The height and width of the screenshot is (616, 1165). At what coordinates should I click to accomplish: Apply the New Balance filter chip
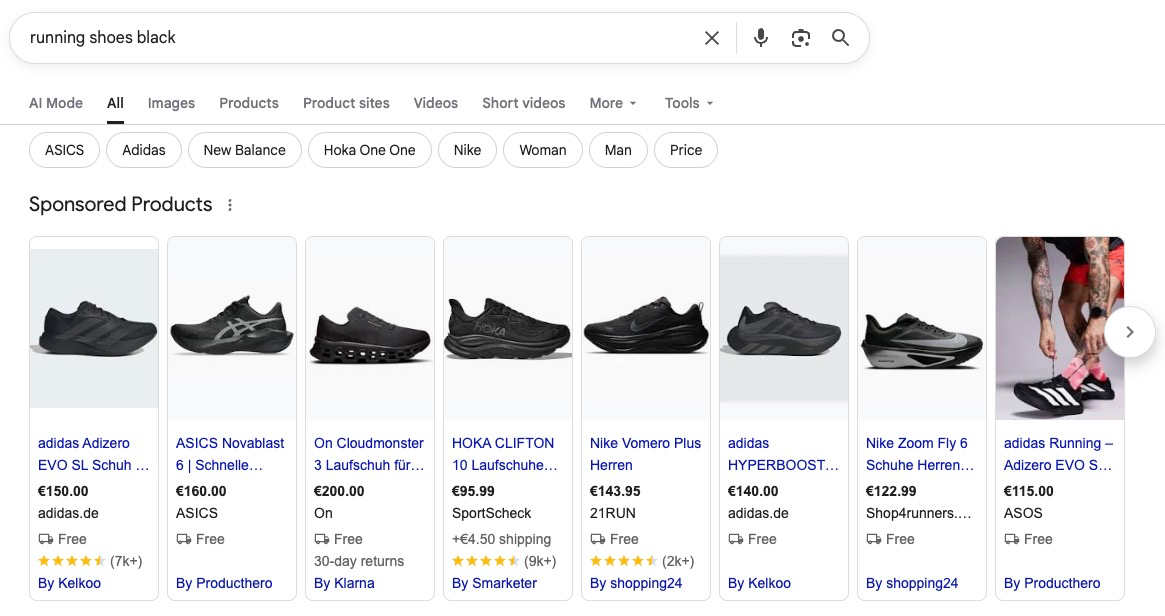pyautogui.click(x=244, y=150)
